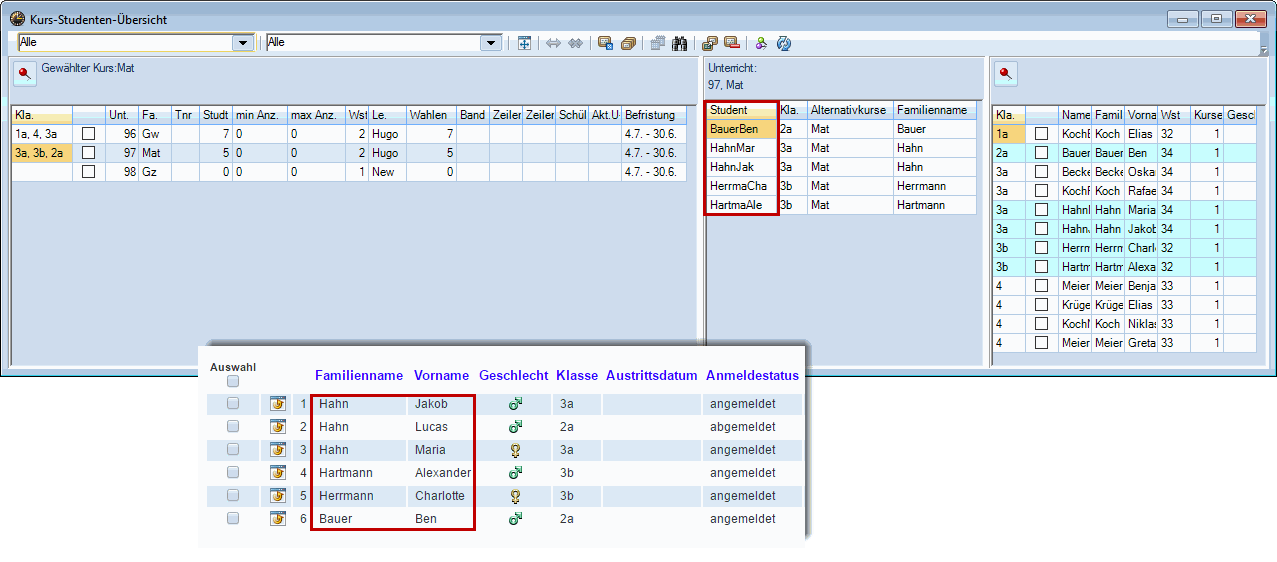Select the class cell '1a, 4, 3a'

[41, 133]
